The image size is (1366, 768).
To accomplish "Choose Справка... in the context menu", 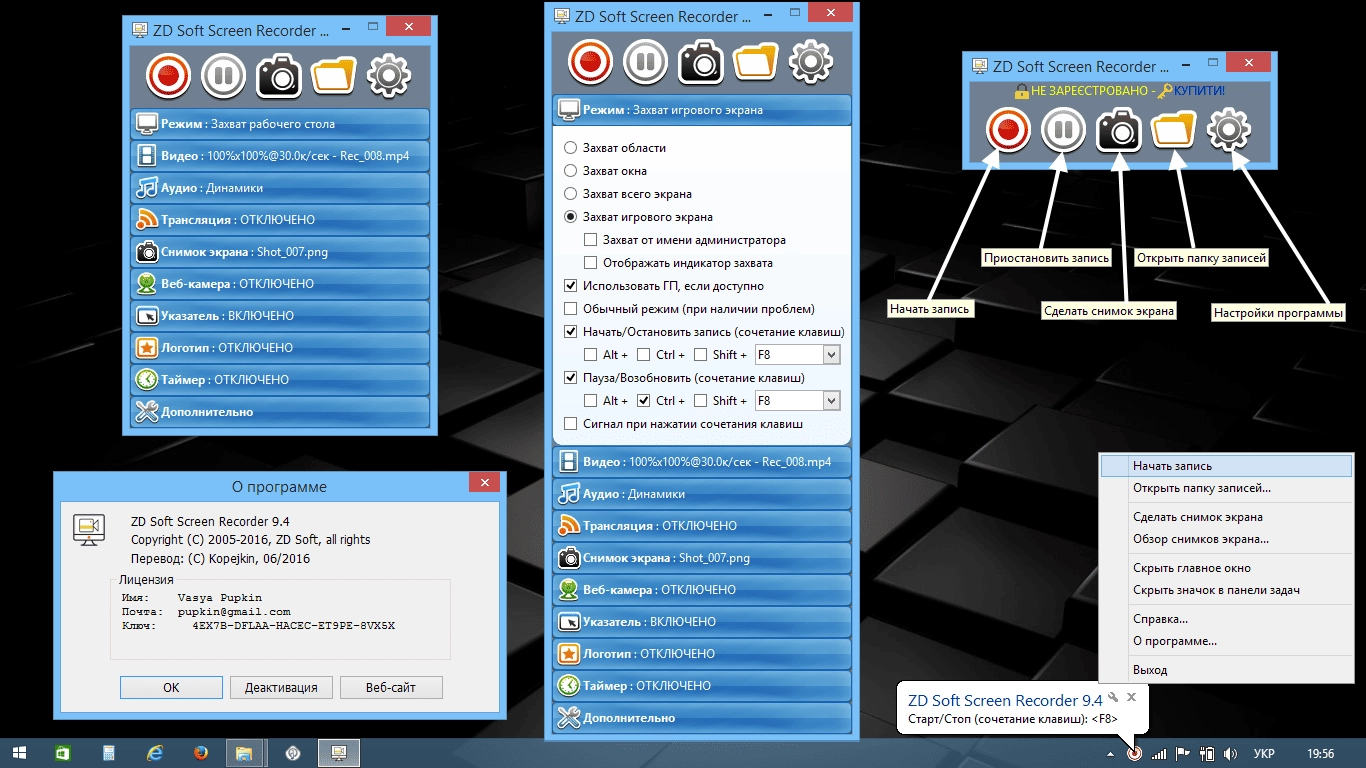I will 1224,619.
